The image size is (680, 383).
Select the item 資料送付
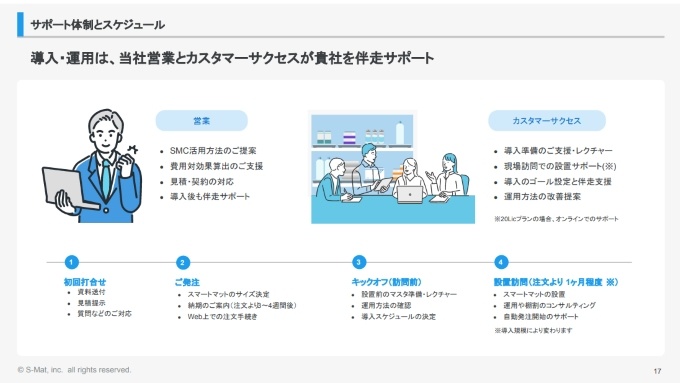point(91,292)
